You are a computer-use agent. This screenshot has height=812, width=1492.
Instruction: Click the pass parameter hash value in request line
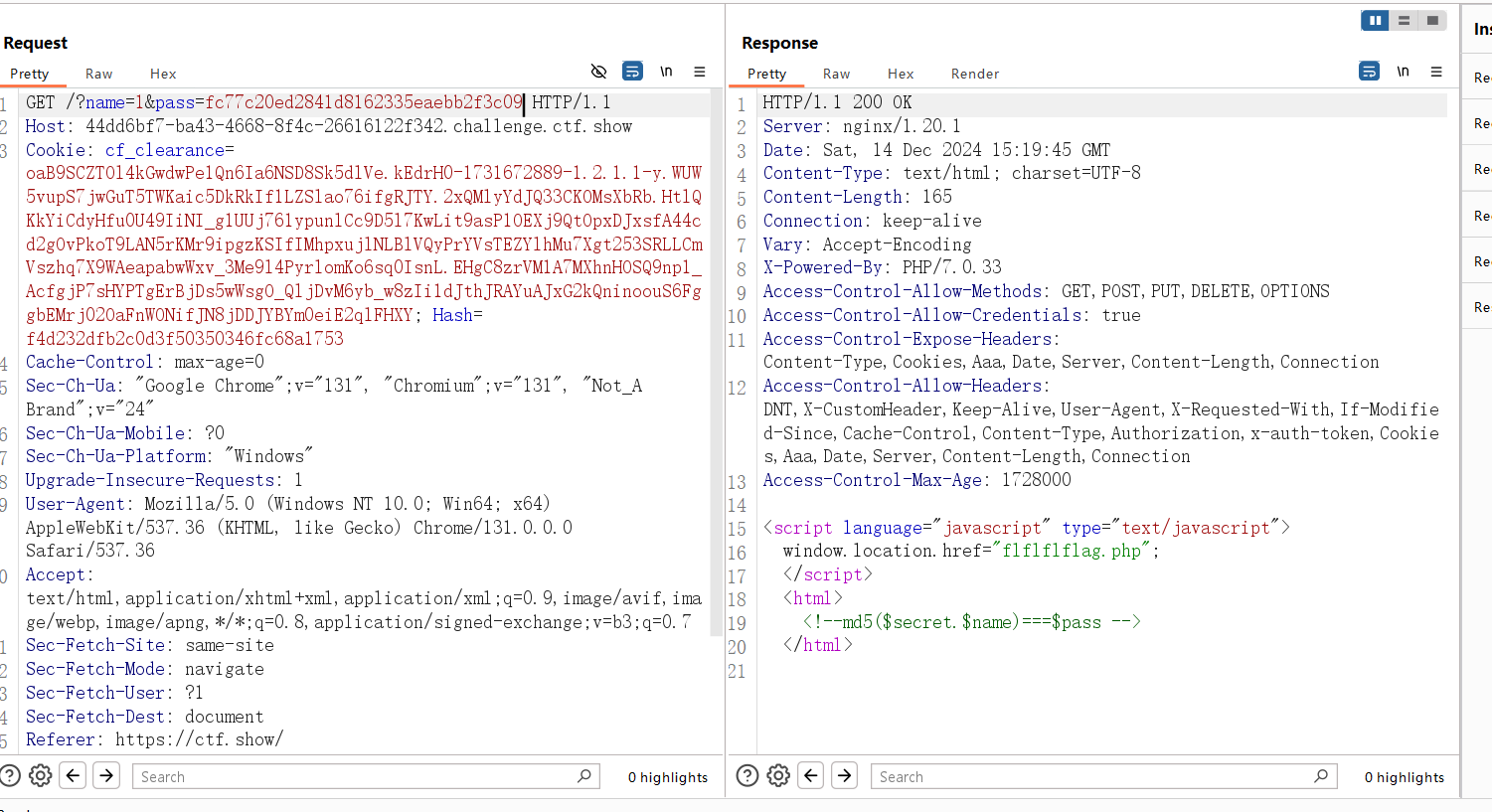(x=364, y=102)
